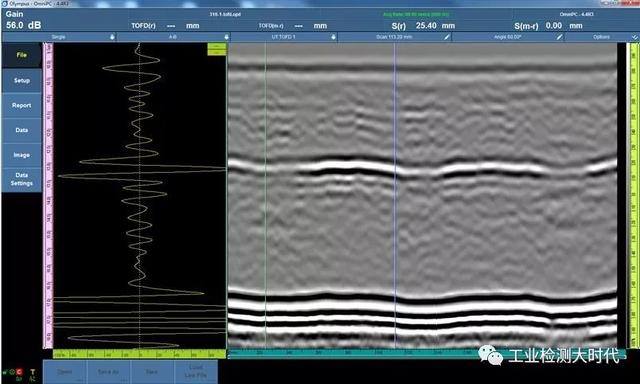
Task: Open Data Settings menu
Action: coord(22,180)
